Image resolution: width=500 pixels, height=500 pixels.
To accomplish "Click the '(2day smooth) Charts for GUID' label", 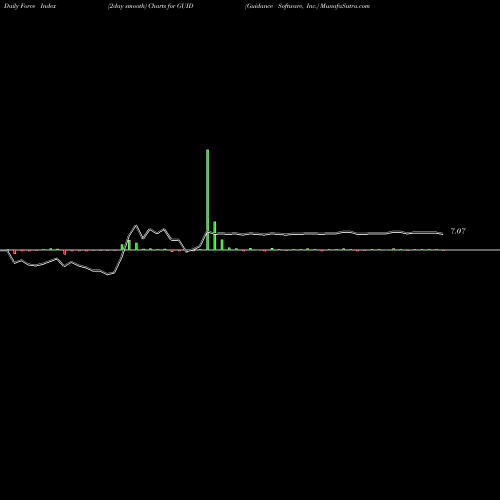I will click(x=150, y=6).
